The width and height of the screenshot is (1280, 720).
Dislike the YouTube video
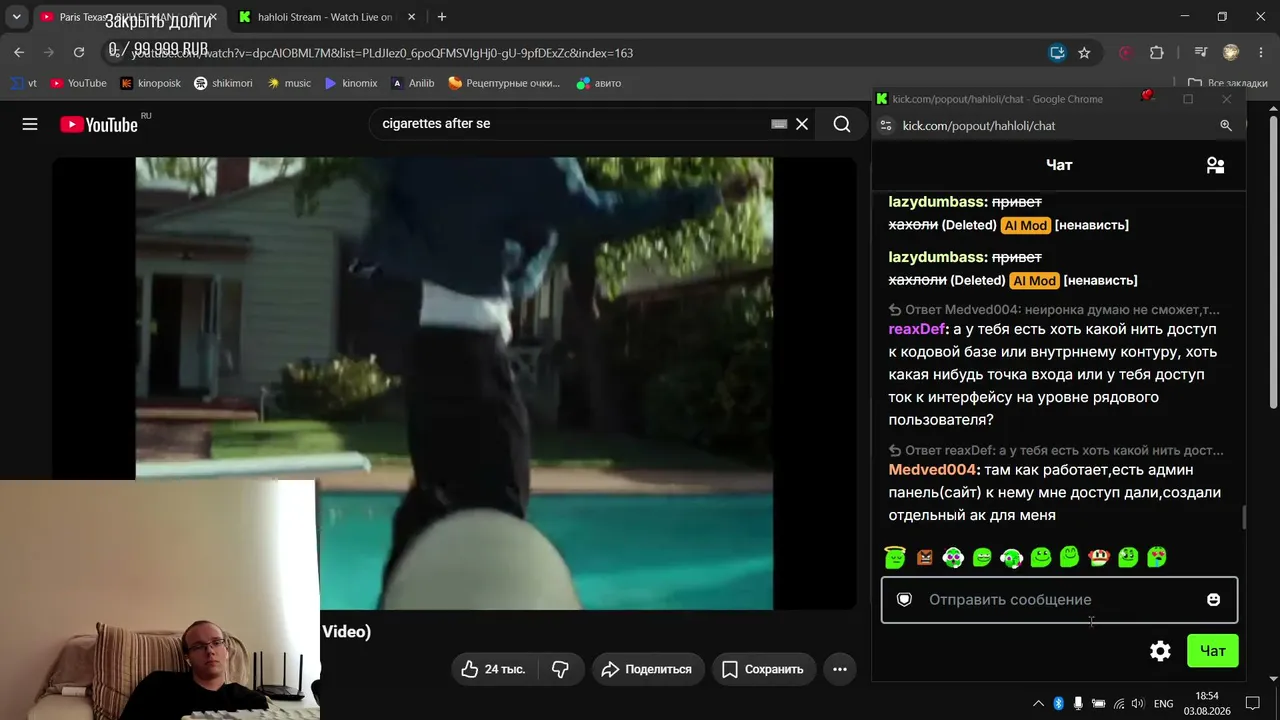click(560, 669)
